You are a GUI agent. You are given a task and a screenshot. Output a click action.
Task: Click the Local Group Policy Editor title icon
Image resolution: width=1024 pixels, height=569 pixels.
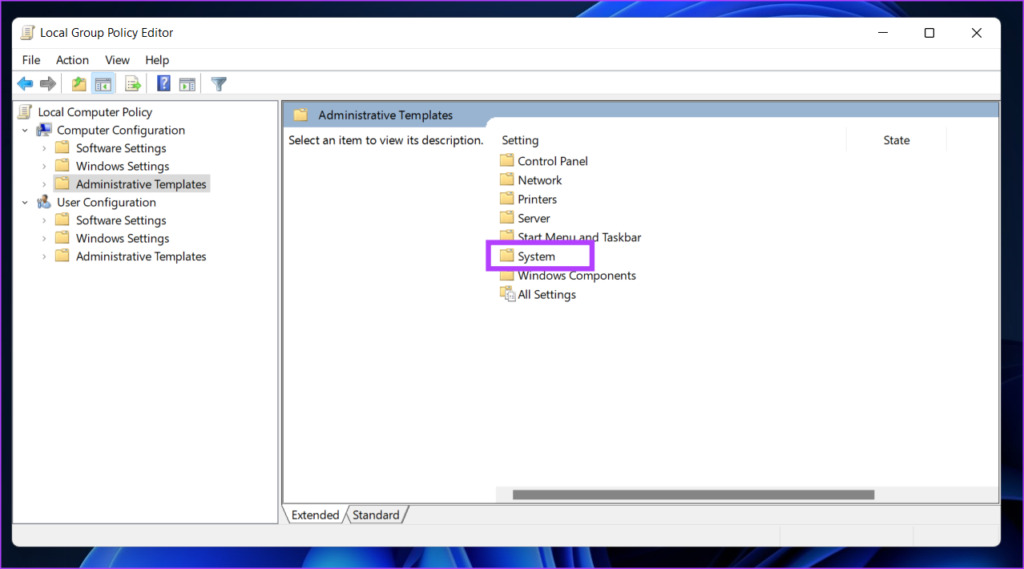27,33
